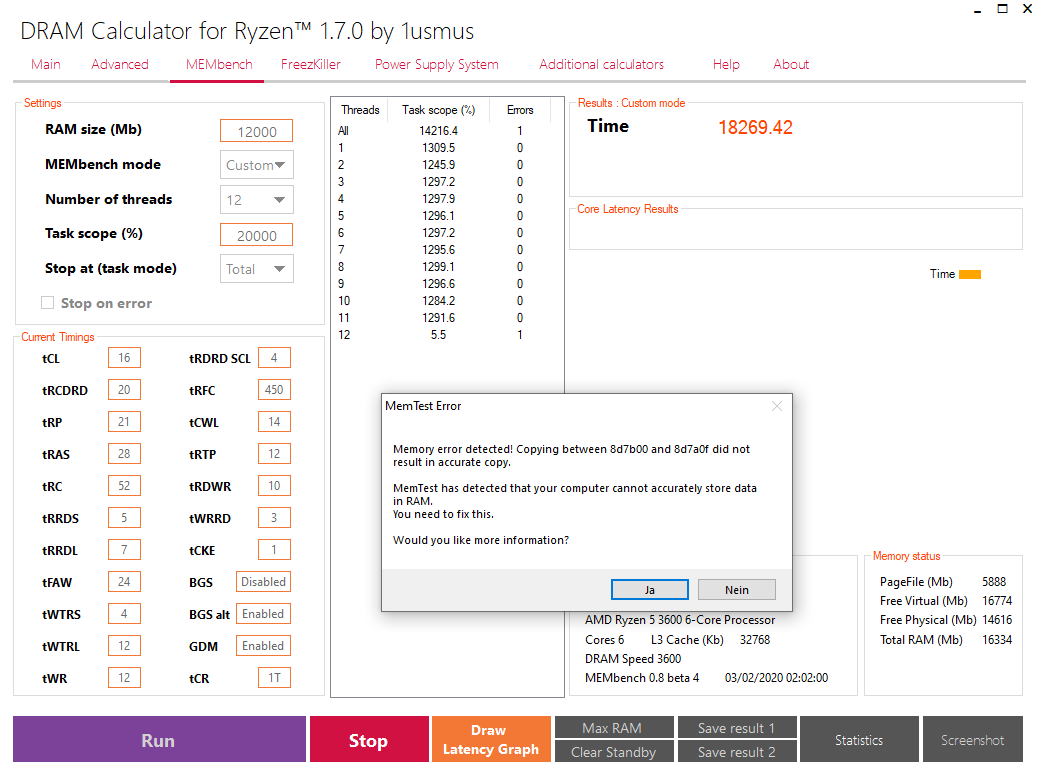Viewport: 1043px width, 783px height.
Task: Click the tFAW value 24 box
Action: (124, 581)
